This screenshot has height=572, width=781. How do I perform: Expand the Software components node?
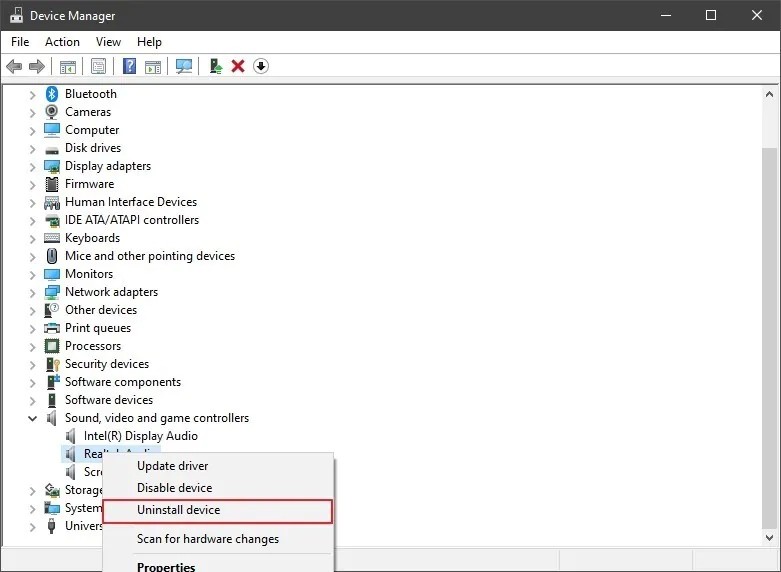pyautogui.click(x=32, y=383)
